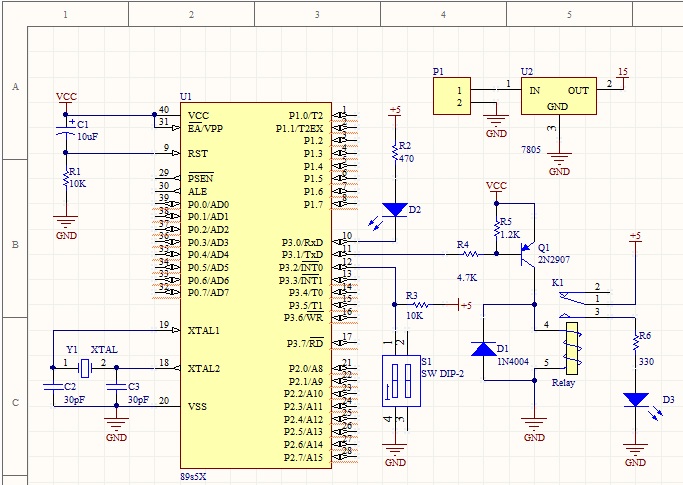This screenshot has width=683, height=485.
Task: Select the P1 two-pin connector
Action: pyautogui.click(x=451, y=97)
